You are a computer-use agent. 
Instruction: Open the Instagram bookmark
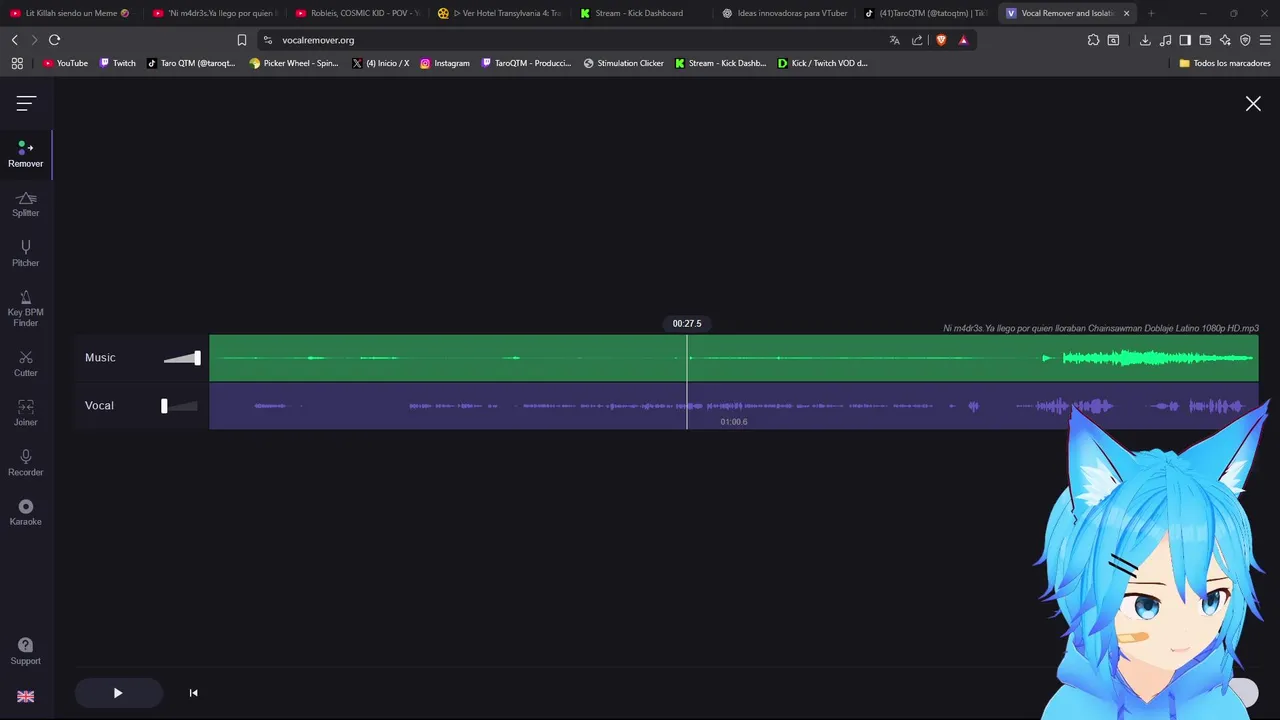(445, 63)
